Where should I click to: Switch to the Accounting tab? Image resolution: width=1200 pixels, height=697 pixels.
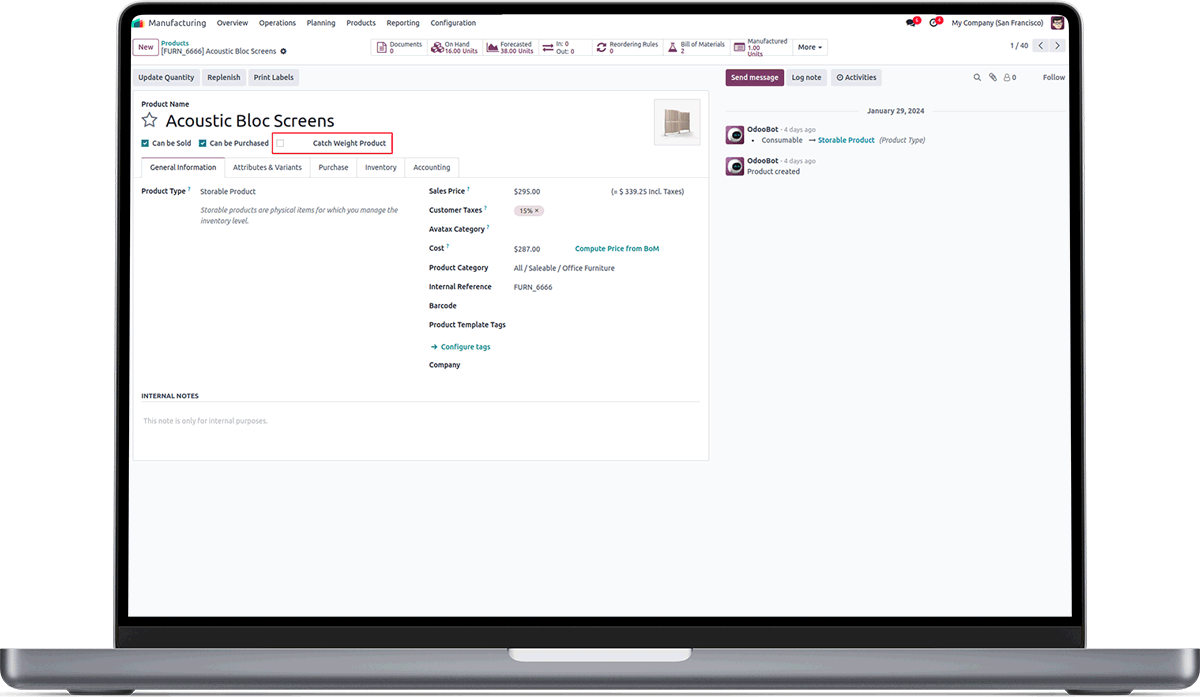point(432,167)
